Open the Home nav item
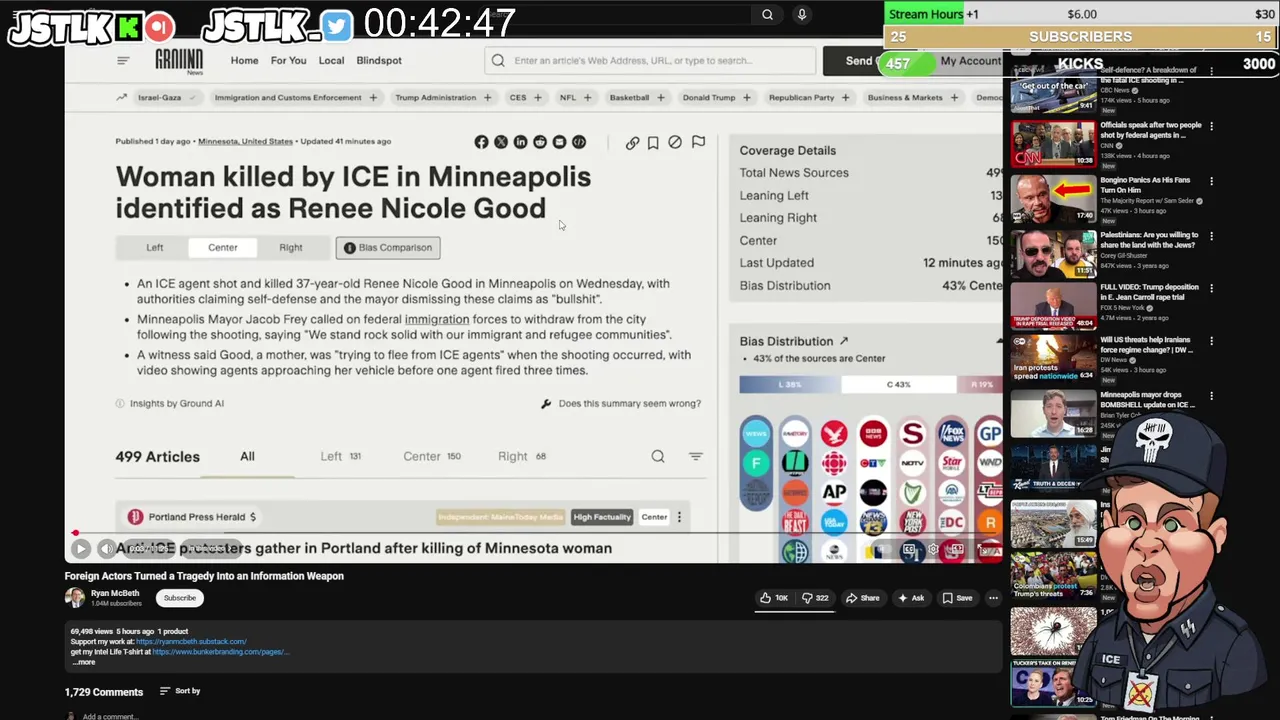The height and width of the screenshot is (720, 1280). coord(244,61)
